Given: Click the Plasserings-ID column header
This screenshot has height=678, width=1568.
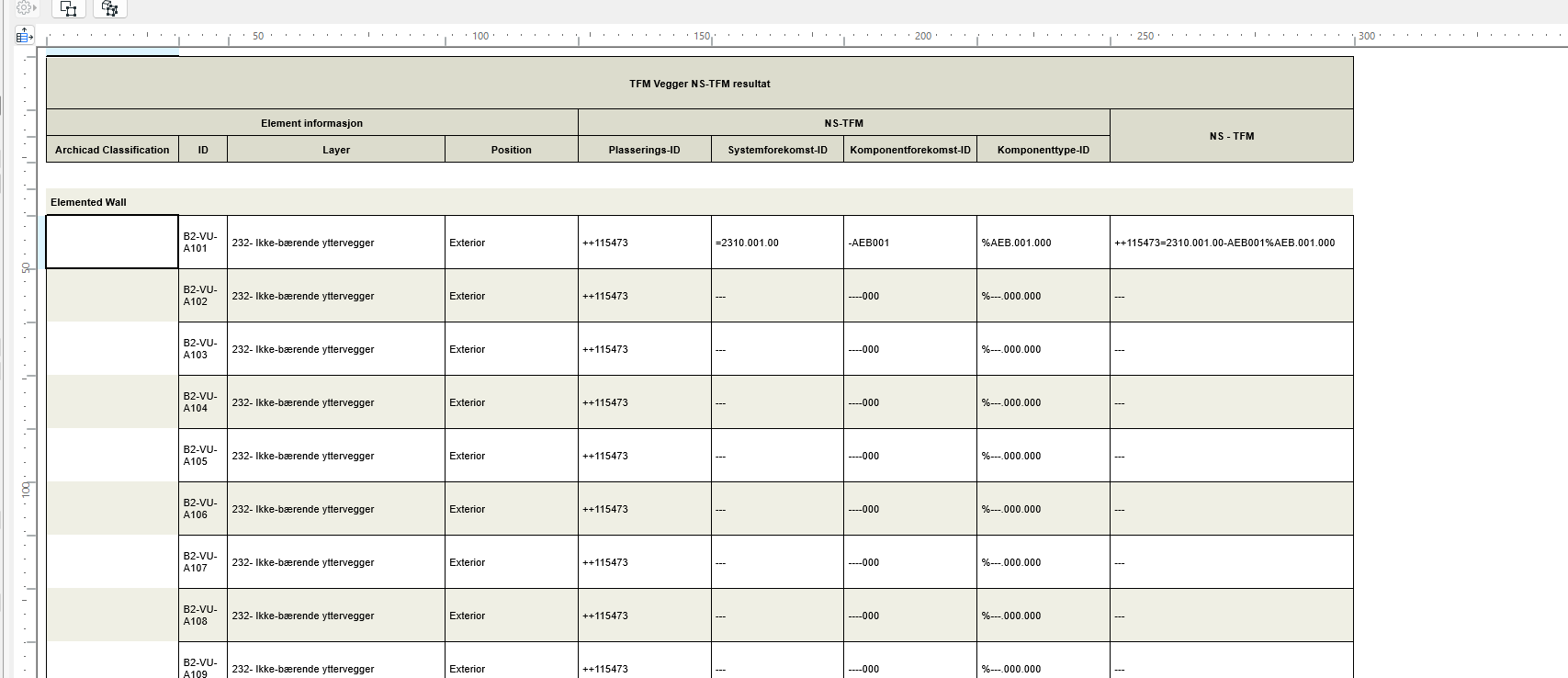Looking at the screenshot, I should (644, 150).
